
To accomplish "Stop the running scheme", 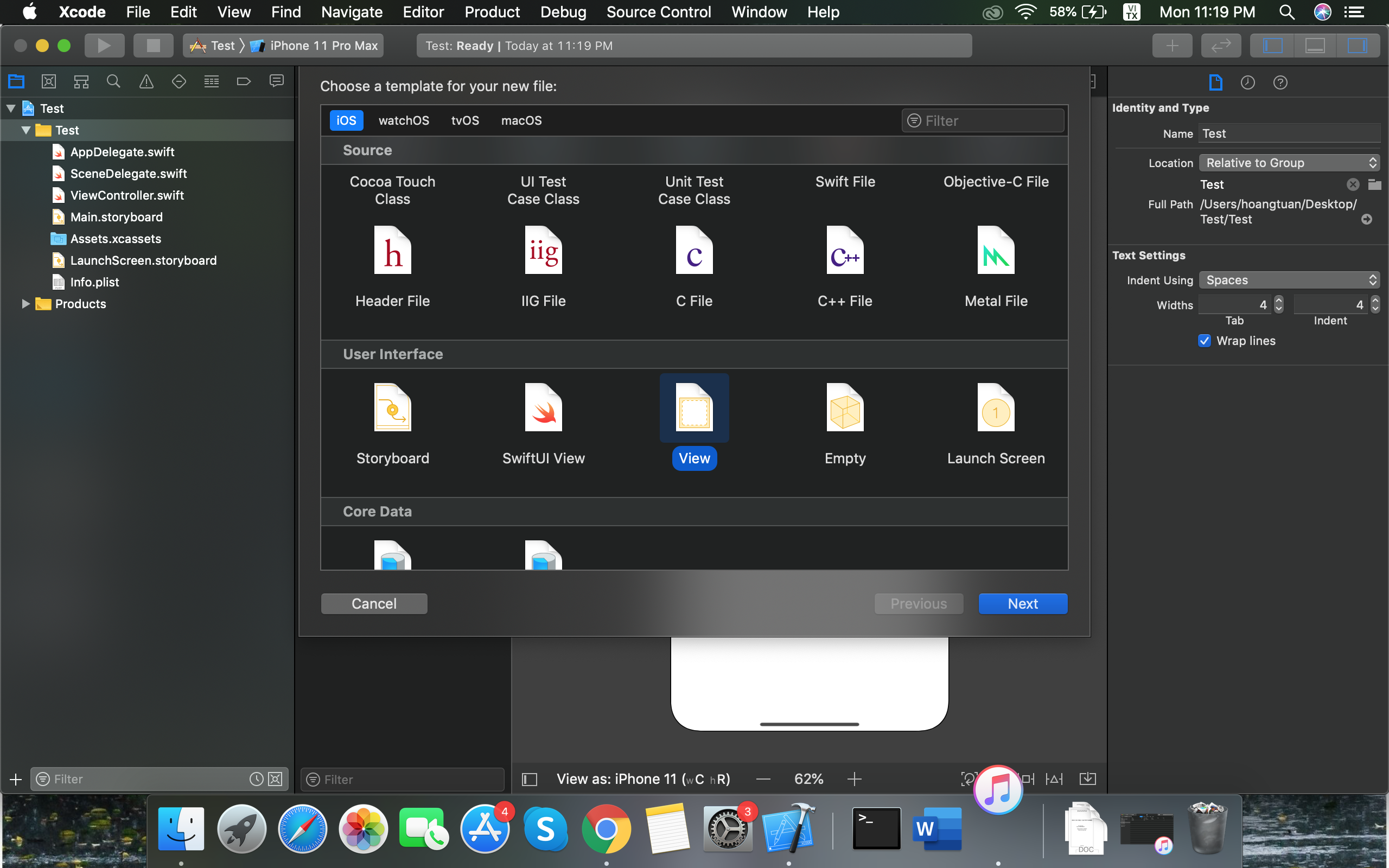I will (153, 46).
